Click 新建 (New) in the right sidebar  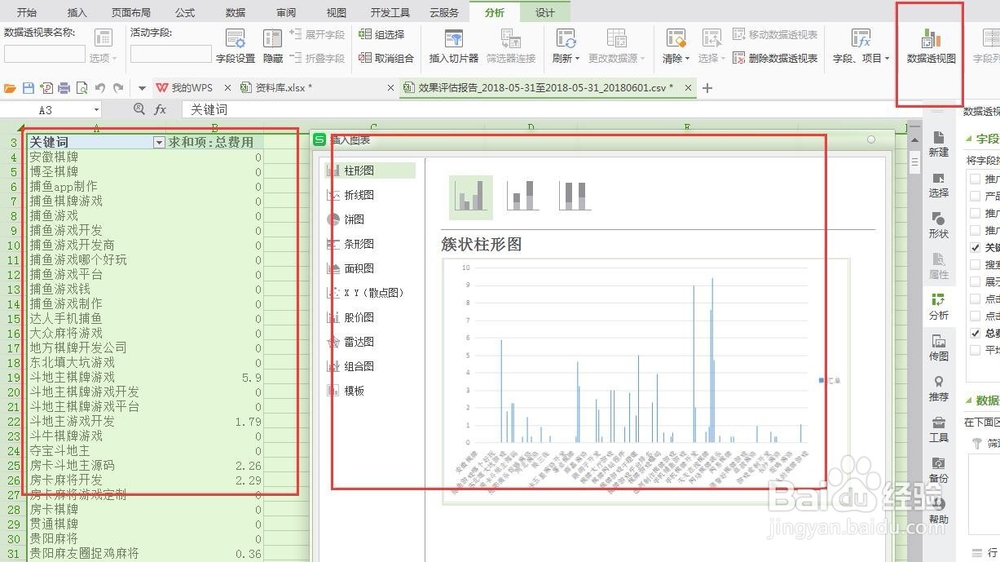(939, 144)
